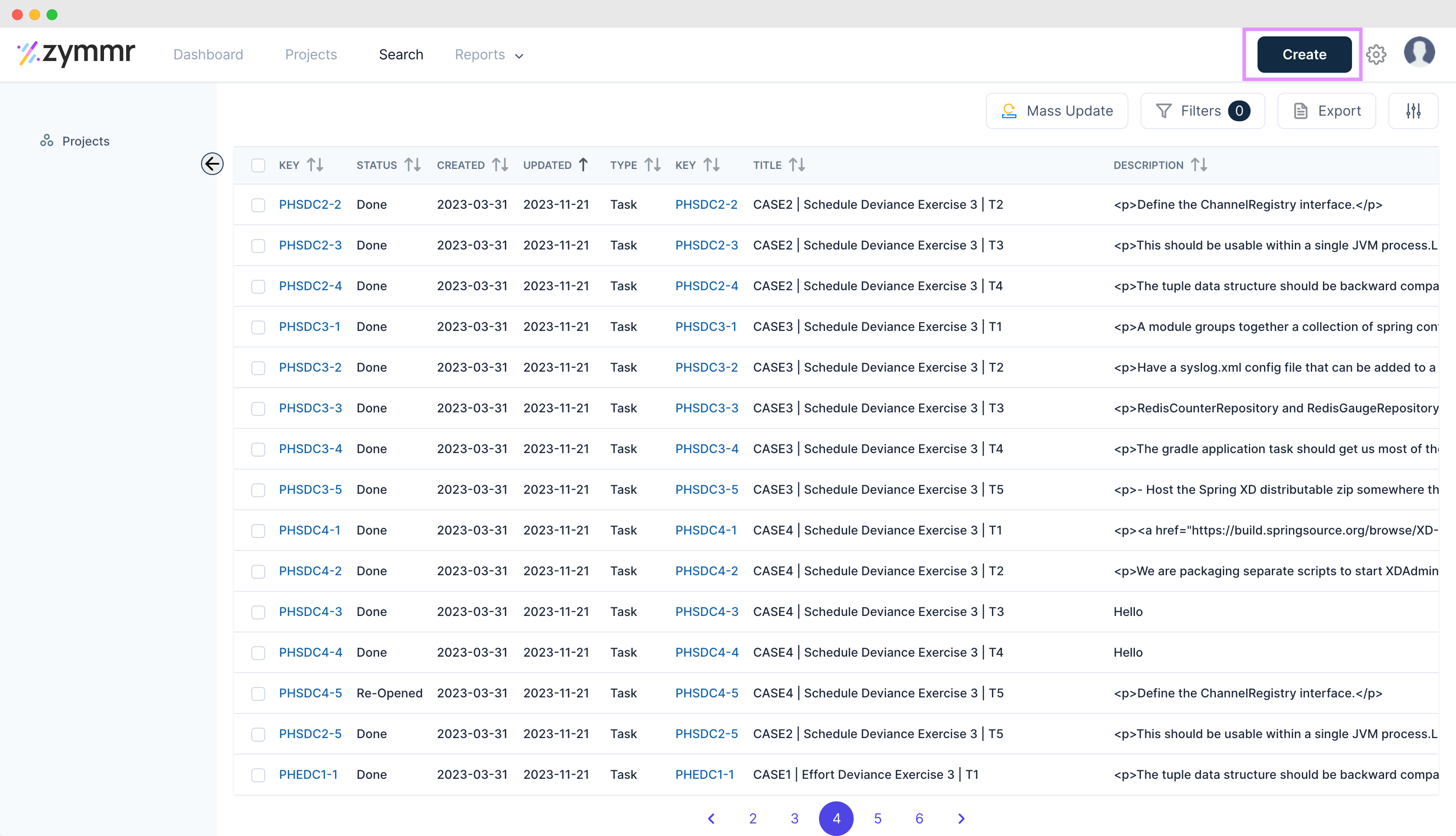Check the PHSDC3-1 row checkbox
The image size is (1456, 836).
(x=258, y=327)
